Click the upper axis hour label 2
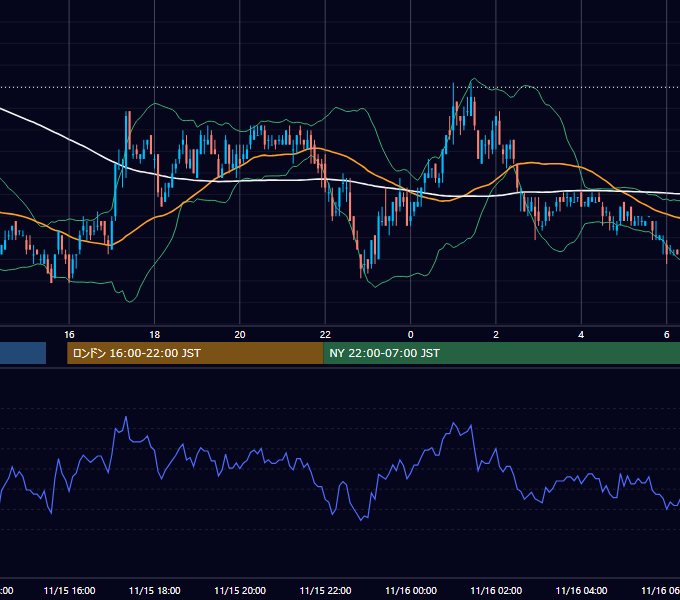680x600 pixels. pos(496,335)
